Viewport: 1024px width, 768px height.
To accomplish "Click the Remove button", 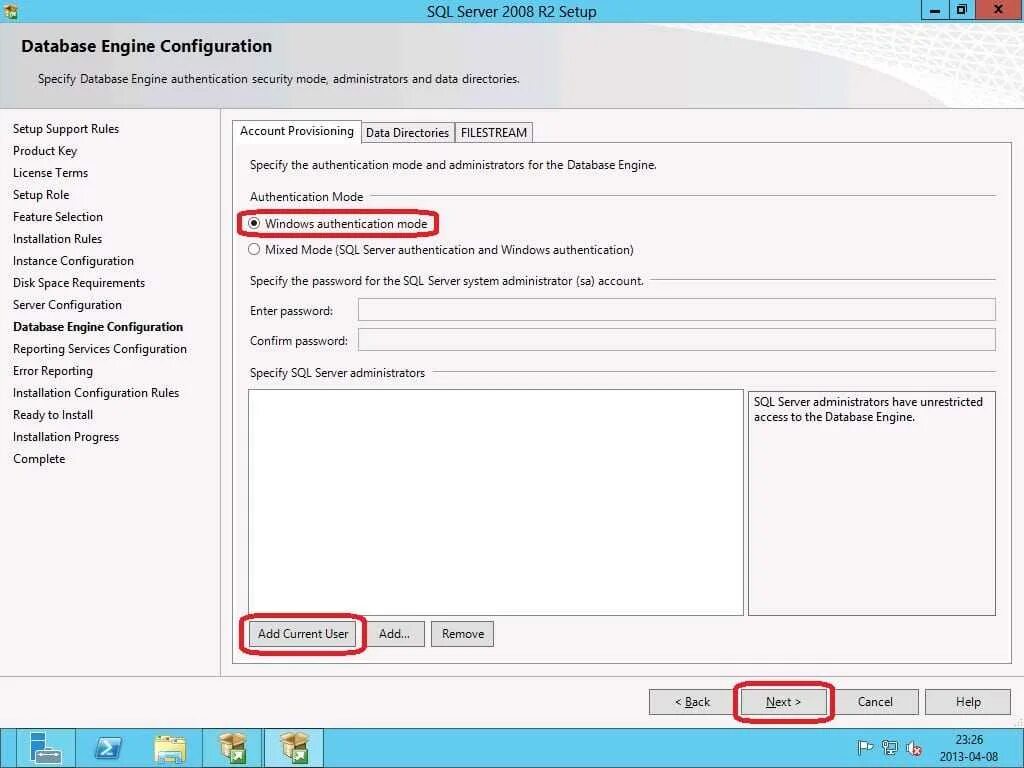I will (x=462, y=633).
